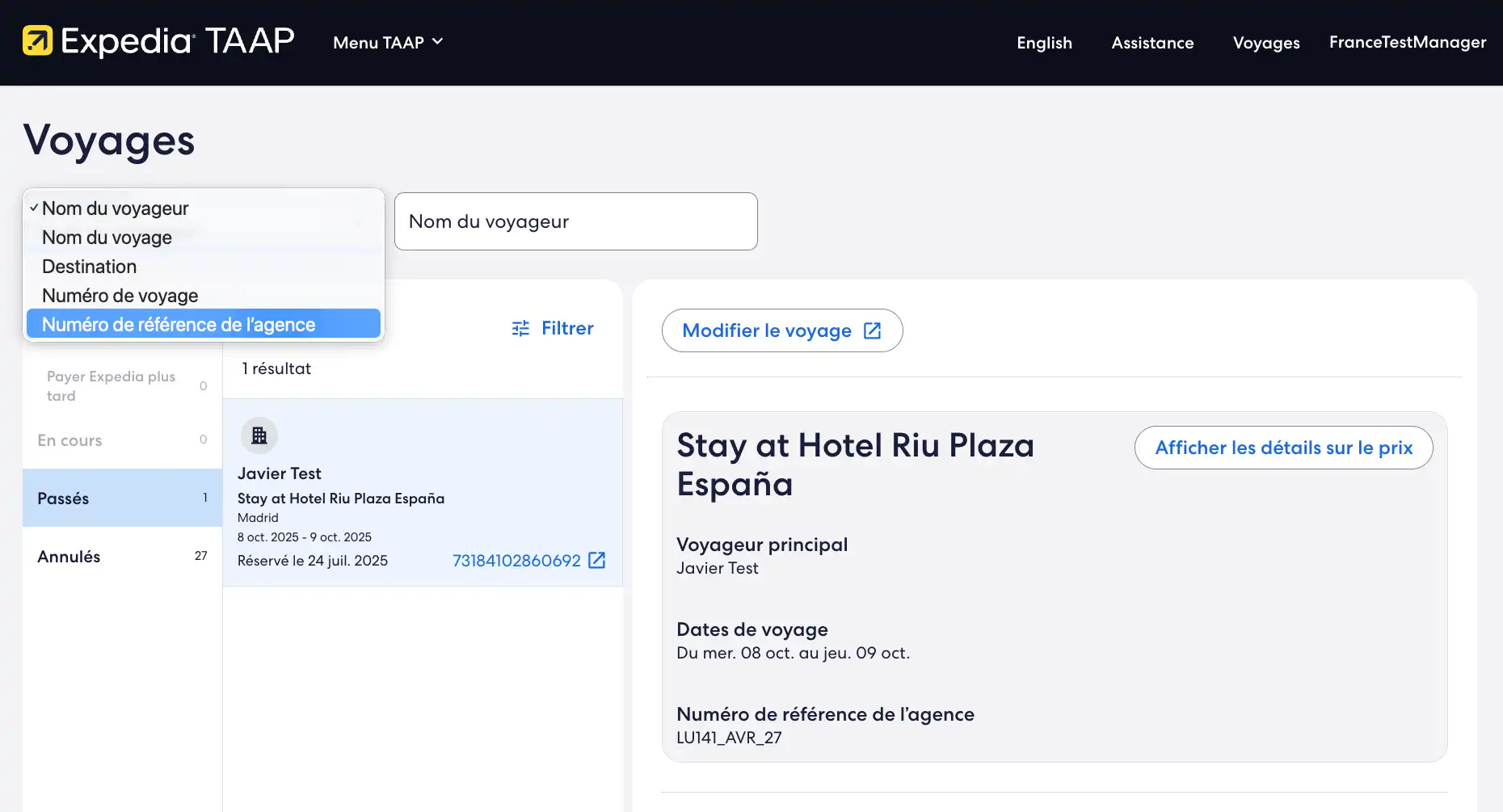Open the Menu TAAP navigation menu
Viewport: 1503px width, 812px height.
(x=388, y=42)
